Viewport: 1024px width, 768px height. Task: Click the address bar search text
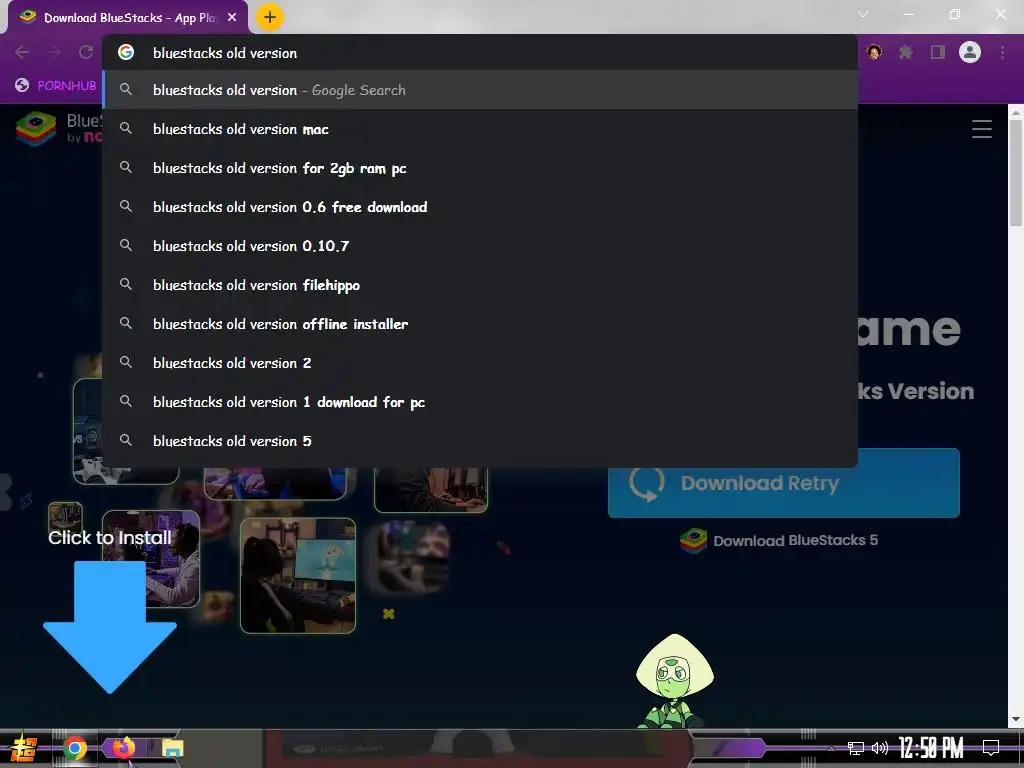225,53
